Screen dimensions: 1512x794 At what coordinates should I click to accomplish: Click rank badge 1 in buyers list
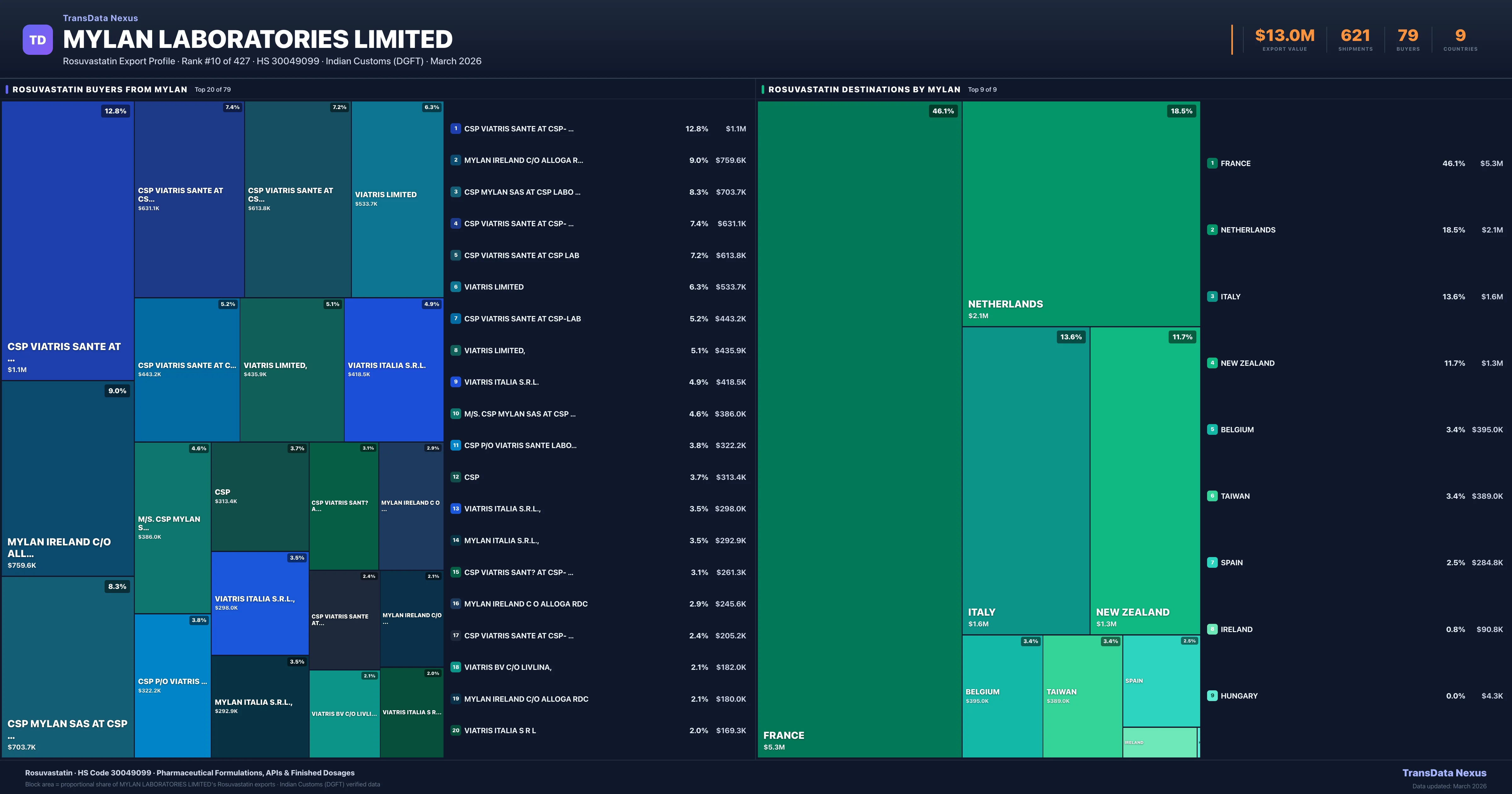click(455, 129)
